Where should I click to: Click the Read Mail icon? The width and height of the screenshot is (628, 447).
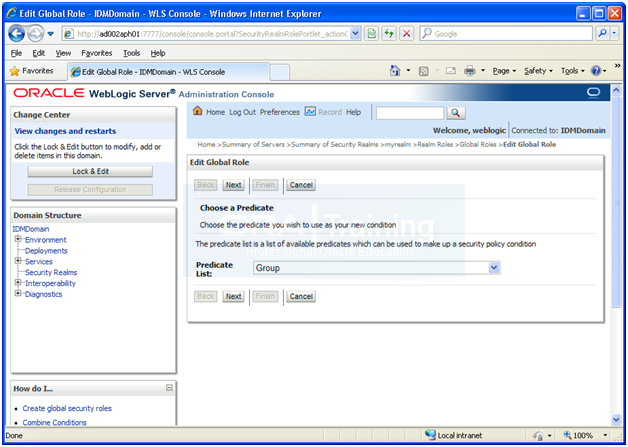click(x=451, y=71)
